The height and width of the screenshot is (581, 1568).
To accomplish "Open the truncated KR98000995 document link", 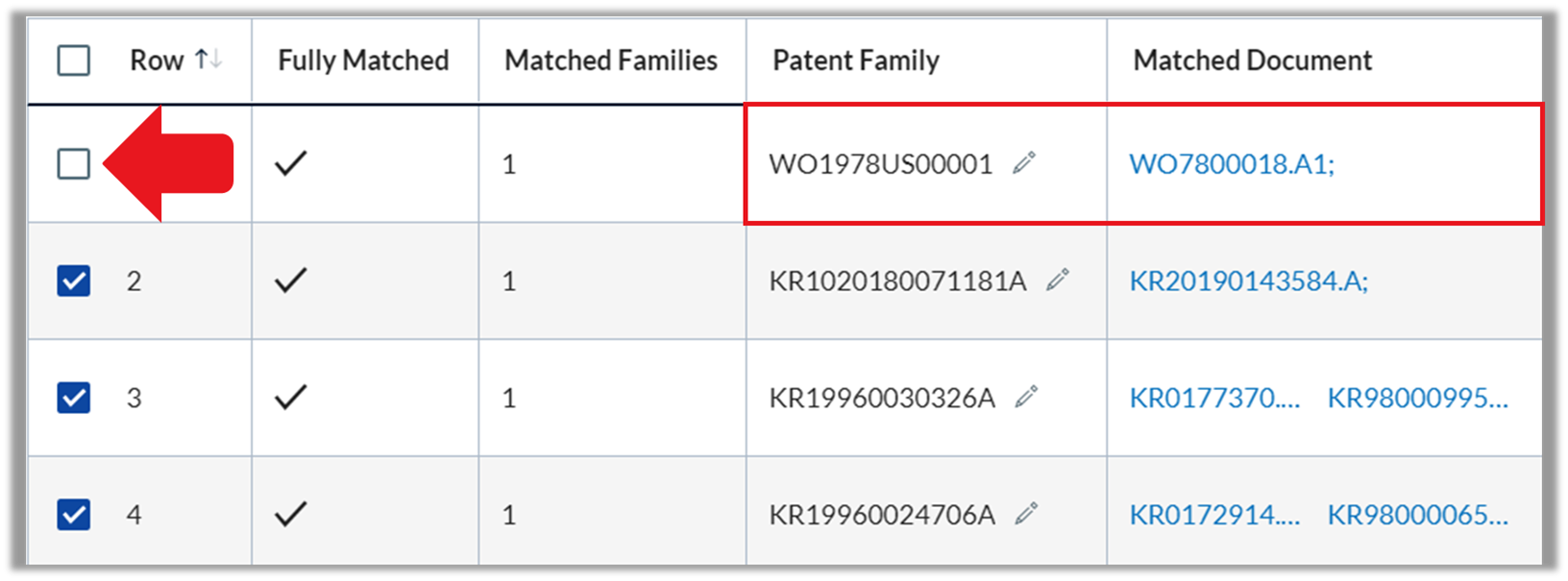I will pyautogui.click(x=1418, y=399).
